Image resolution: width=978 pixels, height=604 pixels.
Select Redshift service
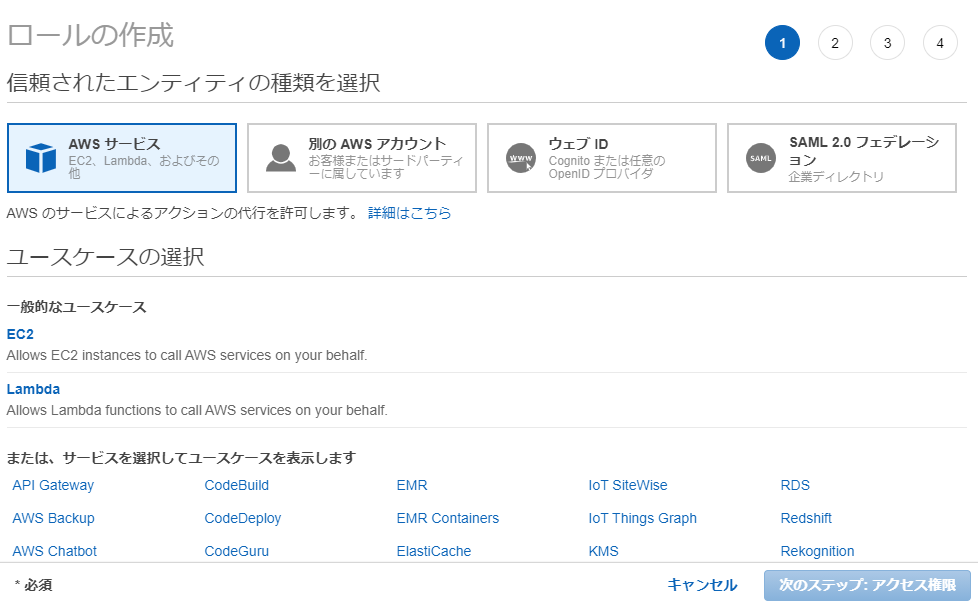806,519
